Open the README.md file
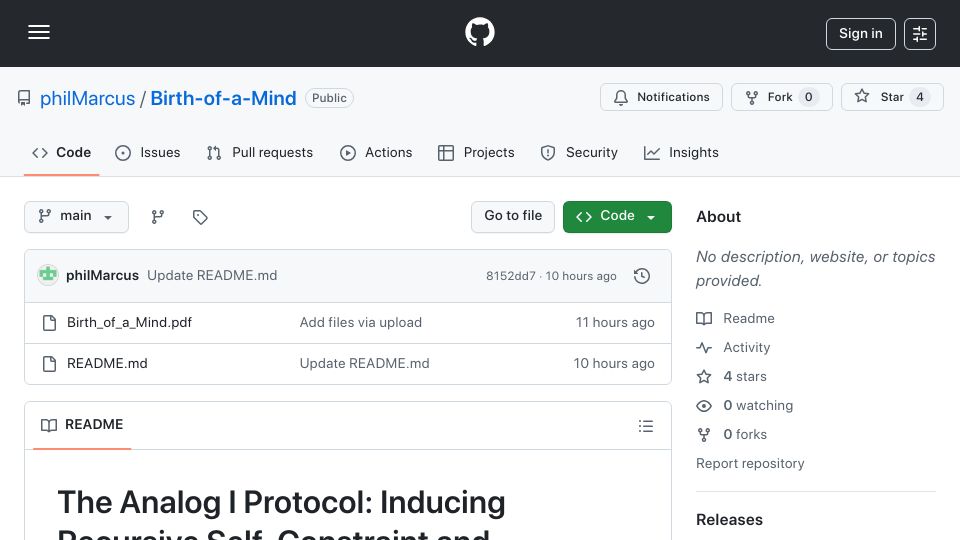960x540 pixels. click(x=107, y=364)
